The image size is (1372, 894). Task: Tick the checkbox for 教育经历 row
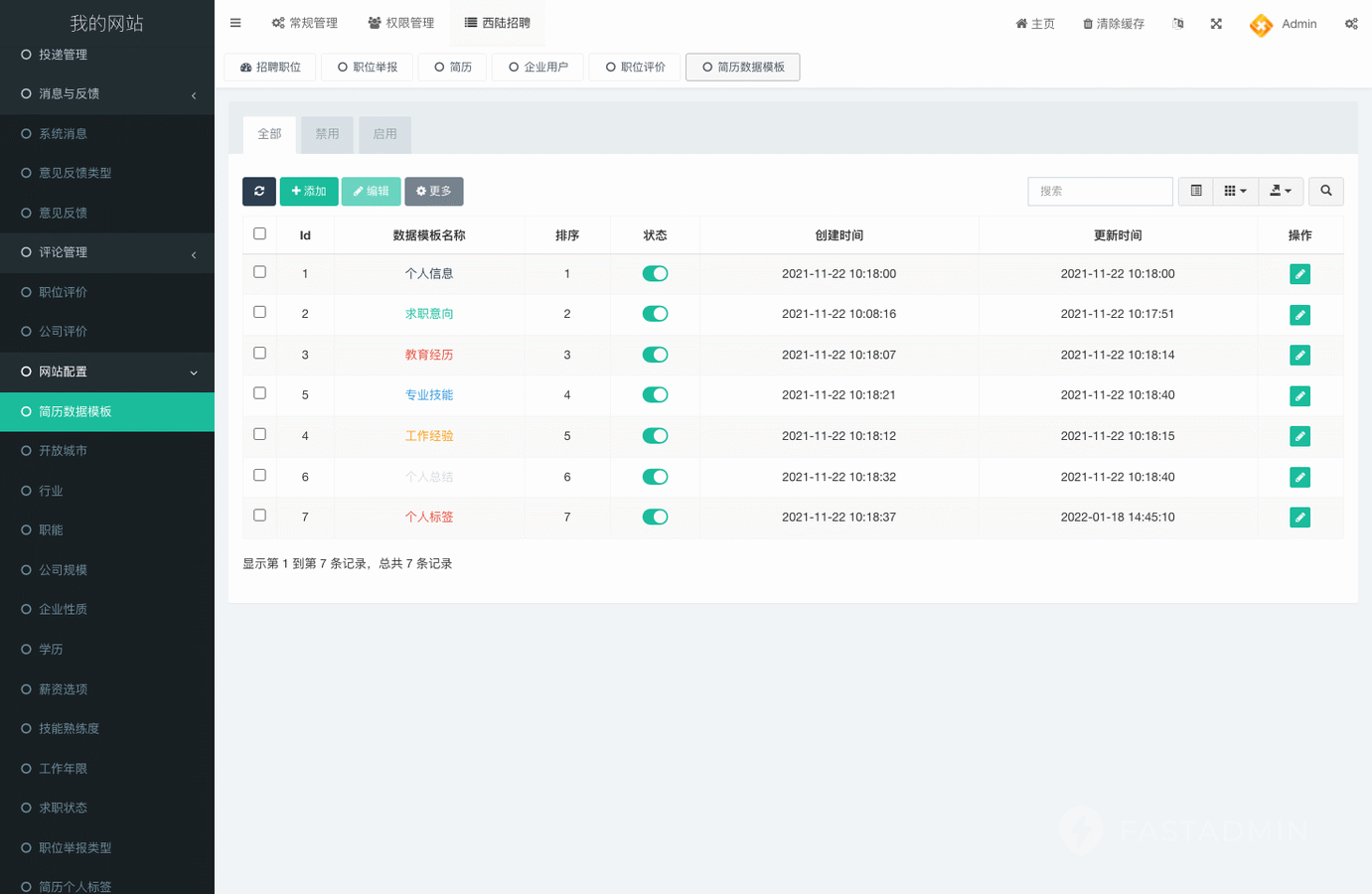tap(260, 354)
